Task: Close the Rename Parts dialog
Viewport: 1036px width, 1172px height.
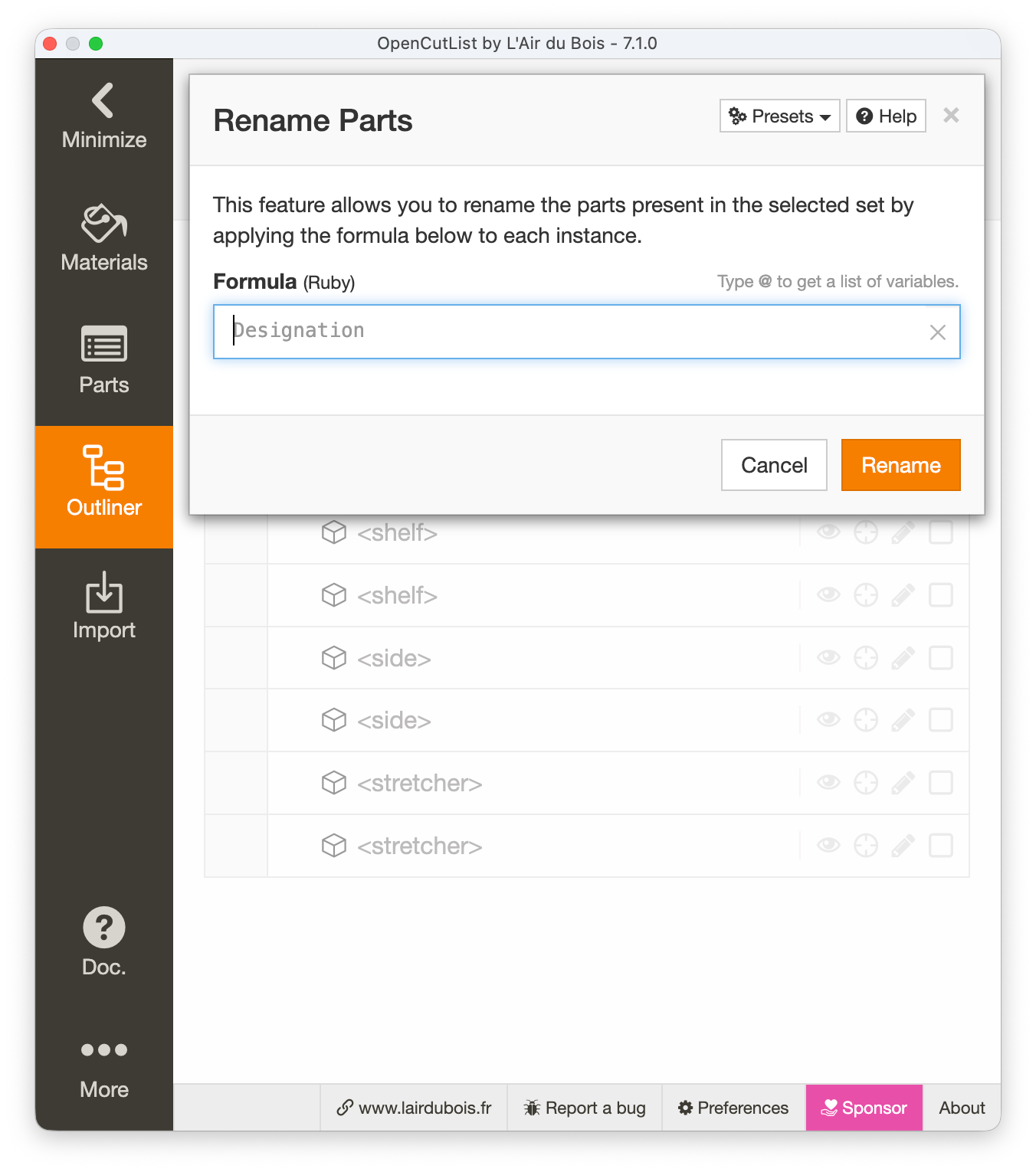Action: pyautogui.click(x=951, y=116)
